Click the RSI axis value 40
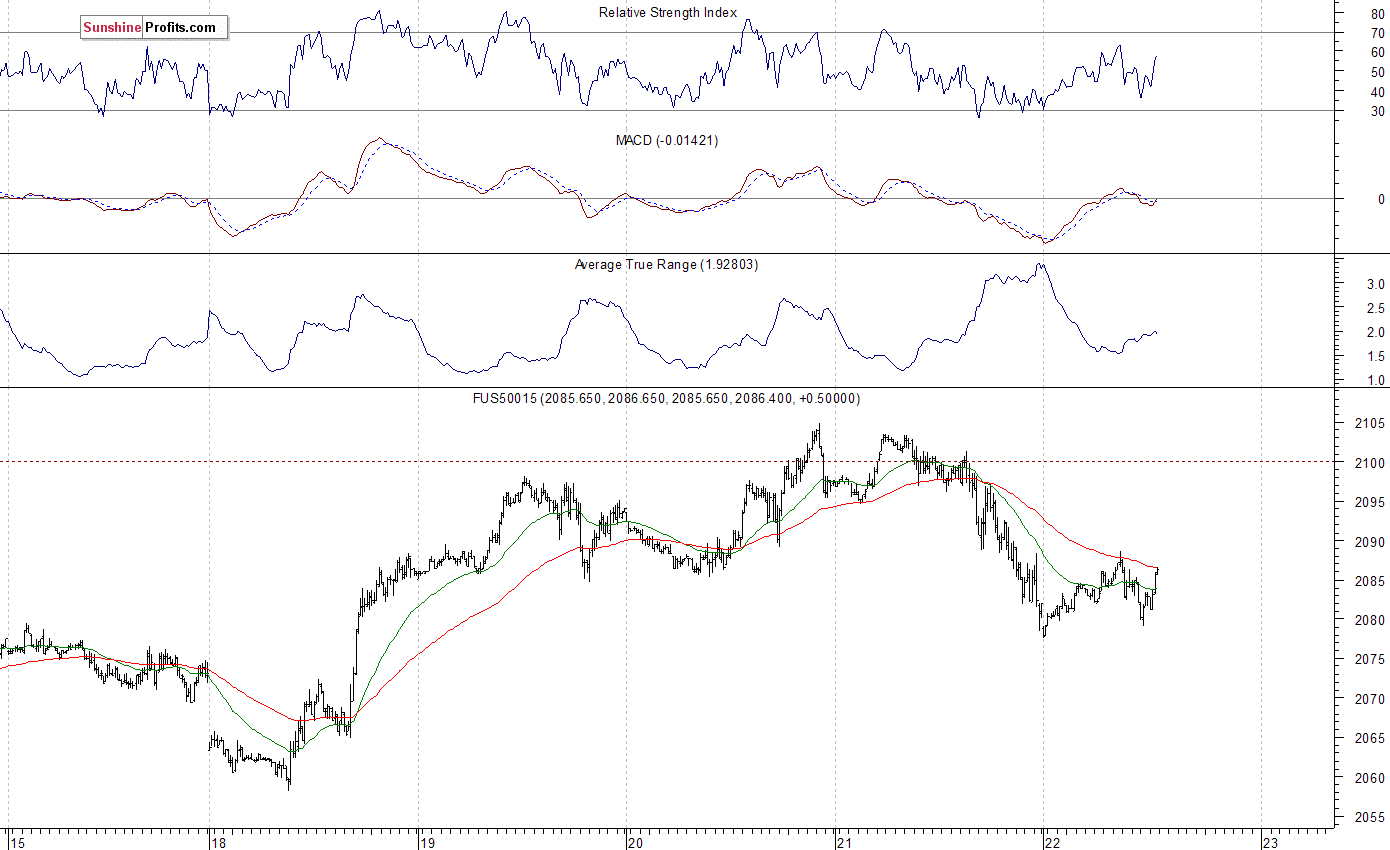 pos(1378,93)
